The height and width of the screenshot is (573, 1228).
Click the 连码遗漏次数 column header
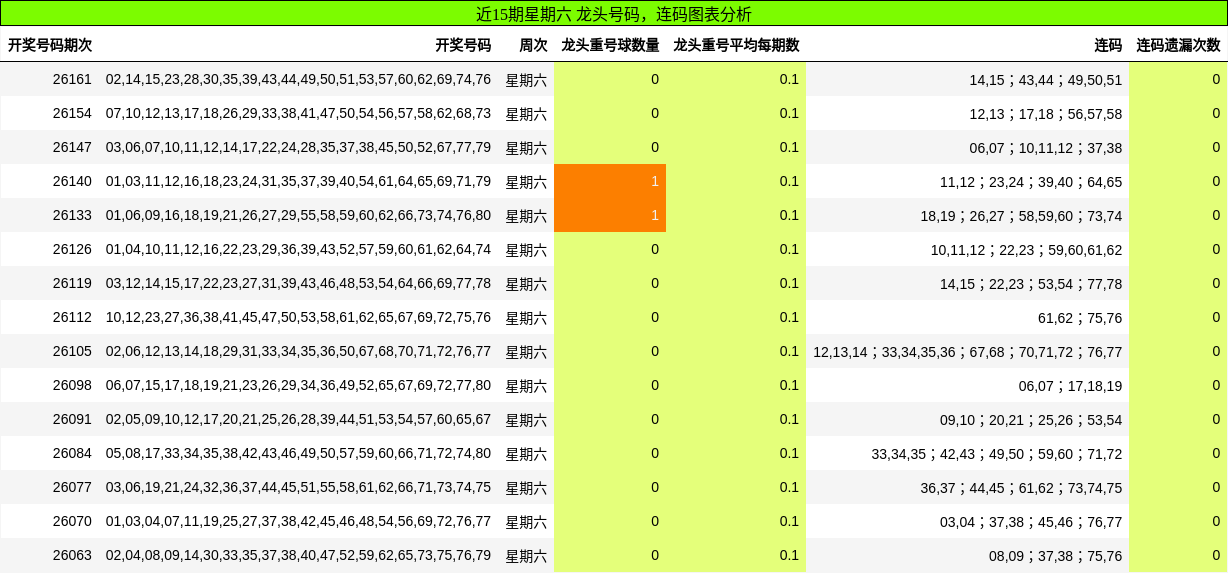tap(1178, 45)
